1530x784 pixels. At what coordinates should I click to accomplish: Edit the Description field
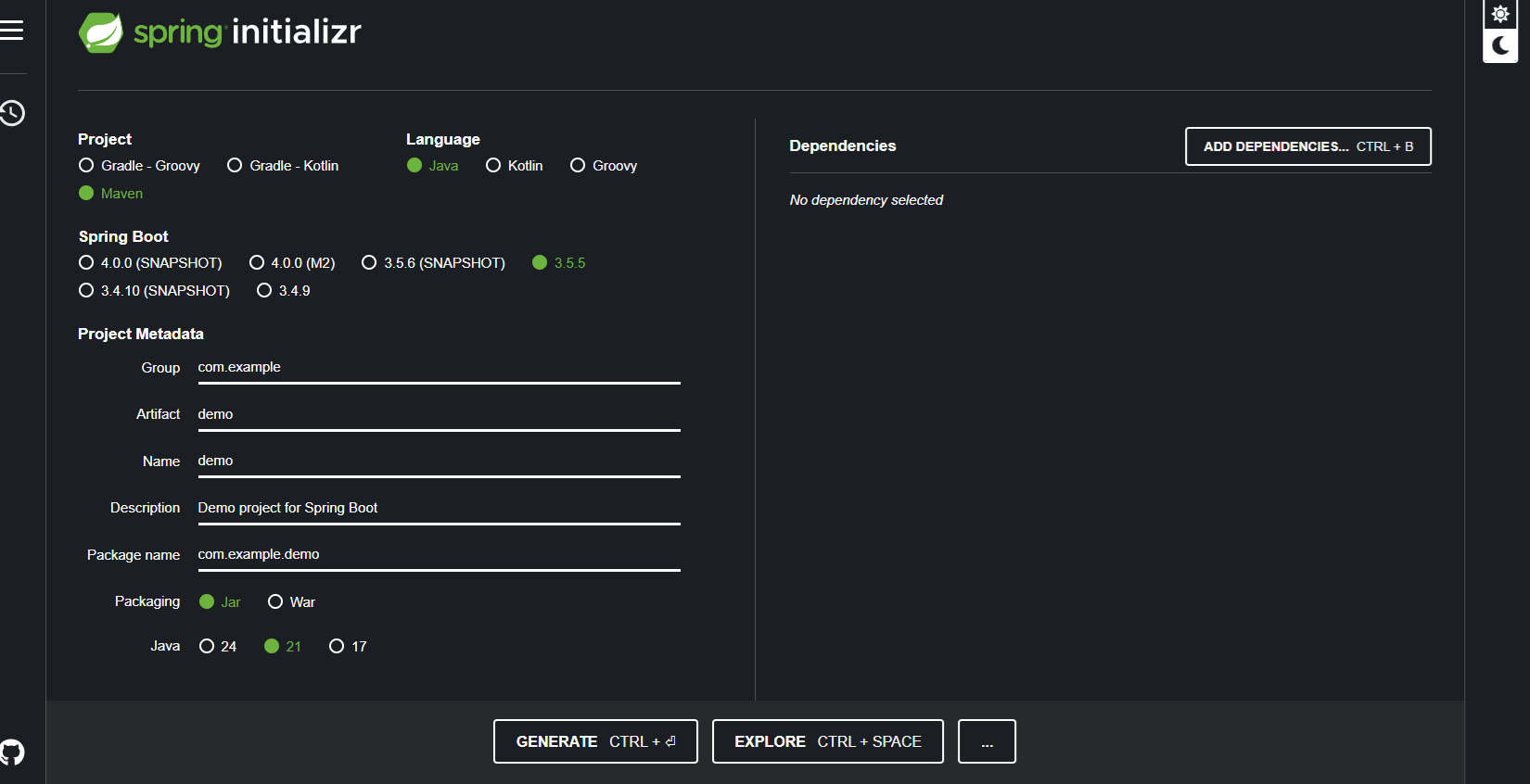(x=439, y=508)
